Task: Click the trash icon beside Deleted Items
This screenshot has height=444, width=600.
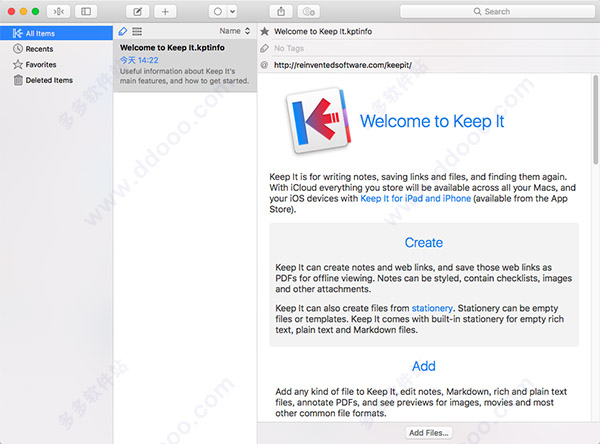Action: [18, 80]
